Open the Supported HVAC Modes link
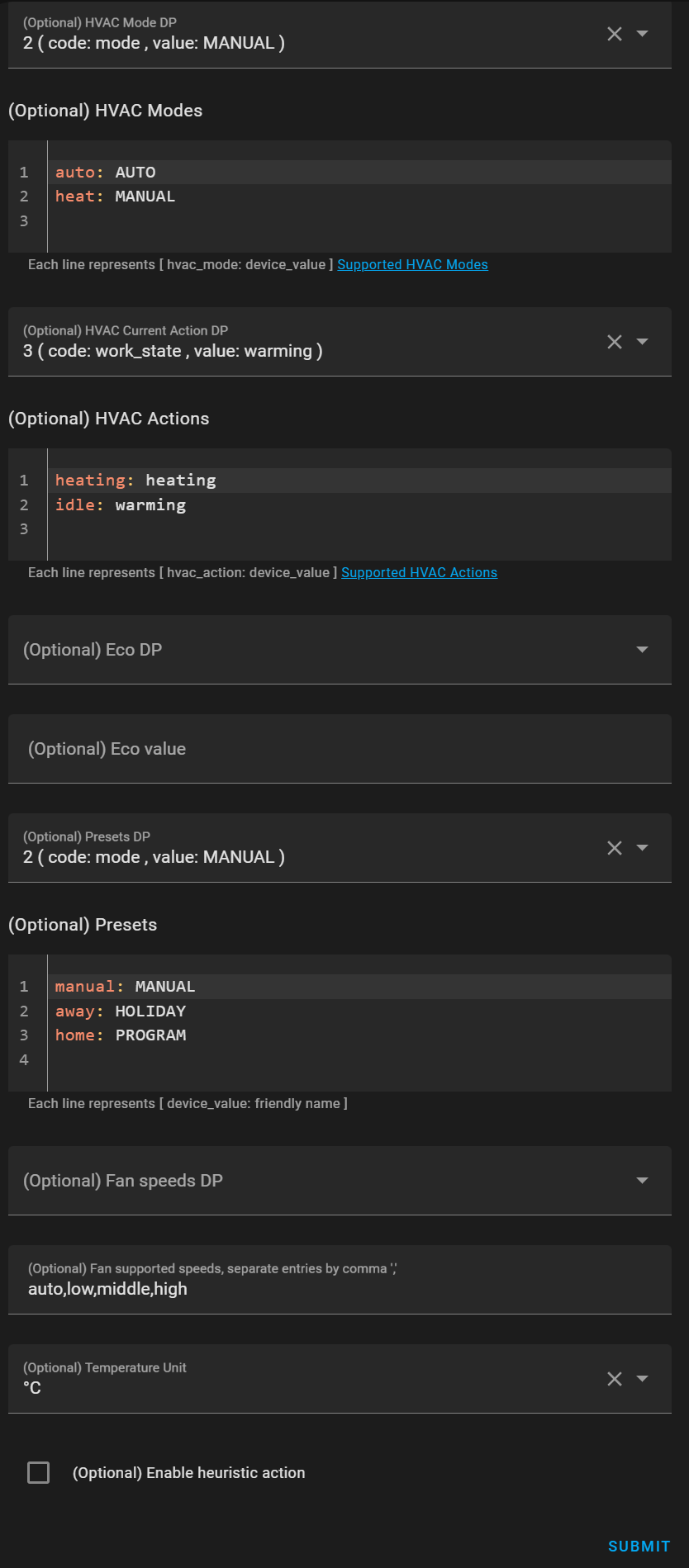The image size is (689, 1568). click(412, 265)
